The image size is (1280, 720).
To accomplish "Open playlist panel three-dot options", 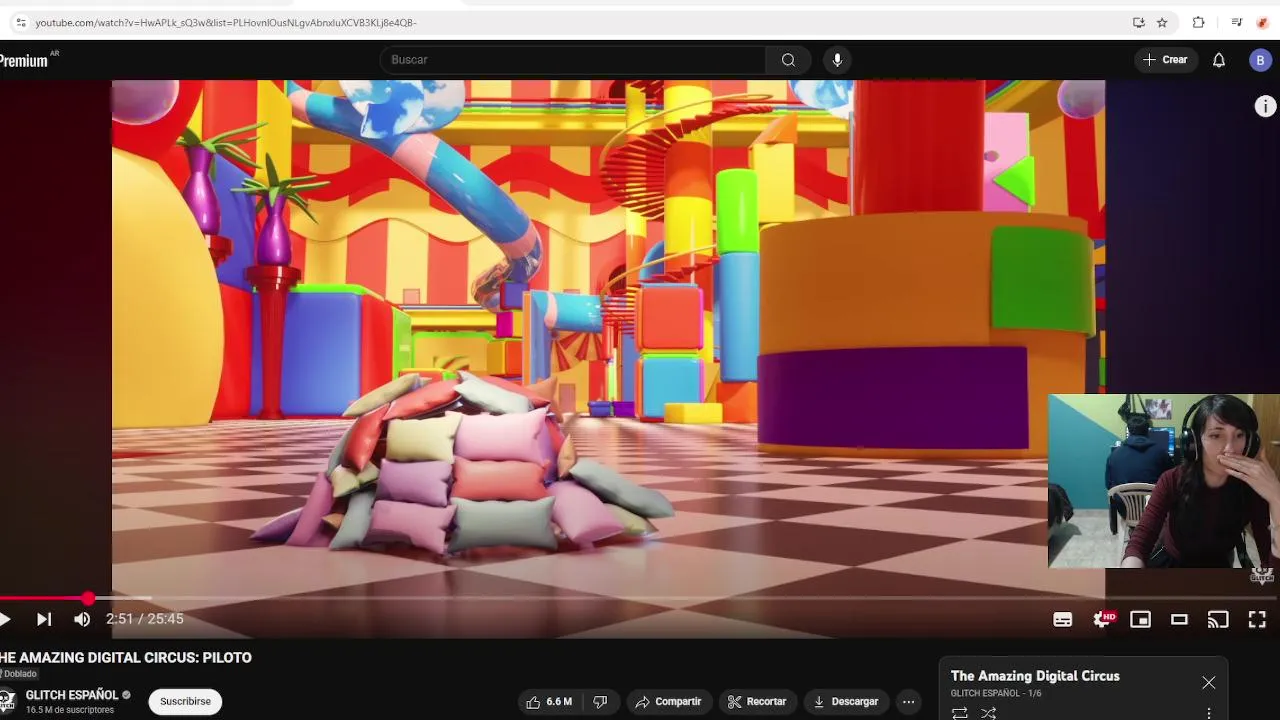I will (x=1209, y=713).
